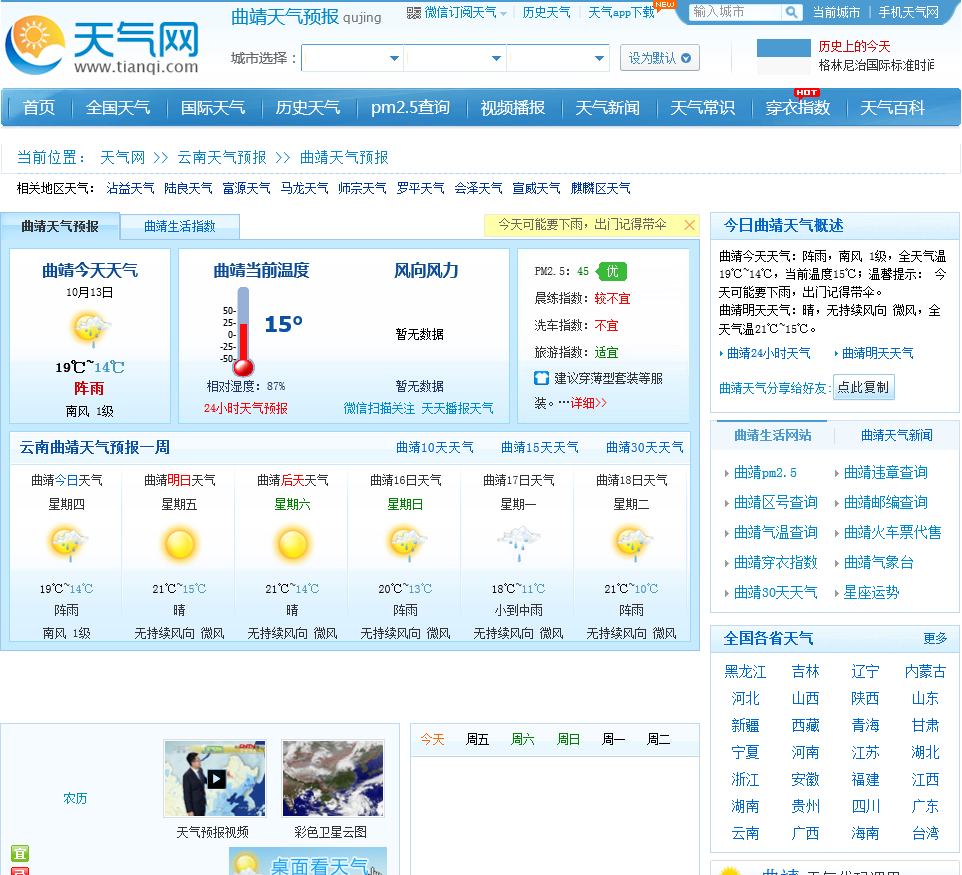This screenshot has height=875, width=962.
Task: Open the 星座运势 link
Action: [871, 592]
